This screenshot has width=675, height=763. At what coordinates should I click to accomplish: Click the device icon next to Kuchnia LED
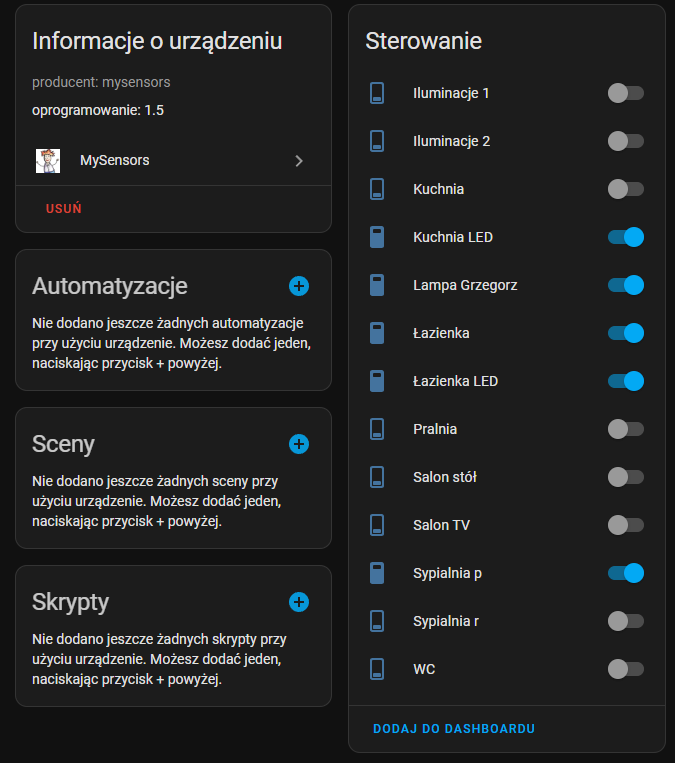[377, 237]
